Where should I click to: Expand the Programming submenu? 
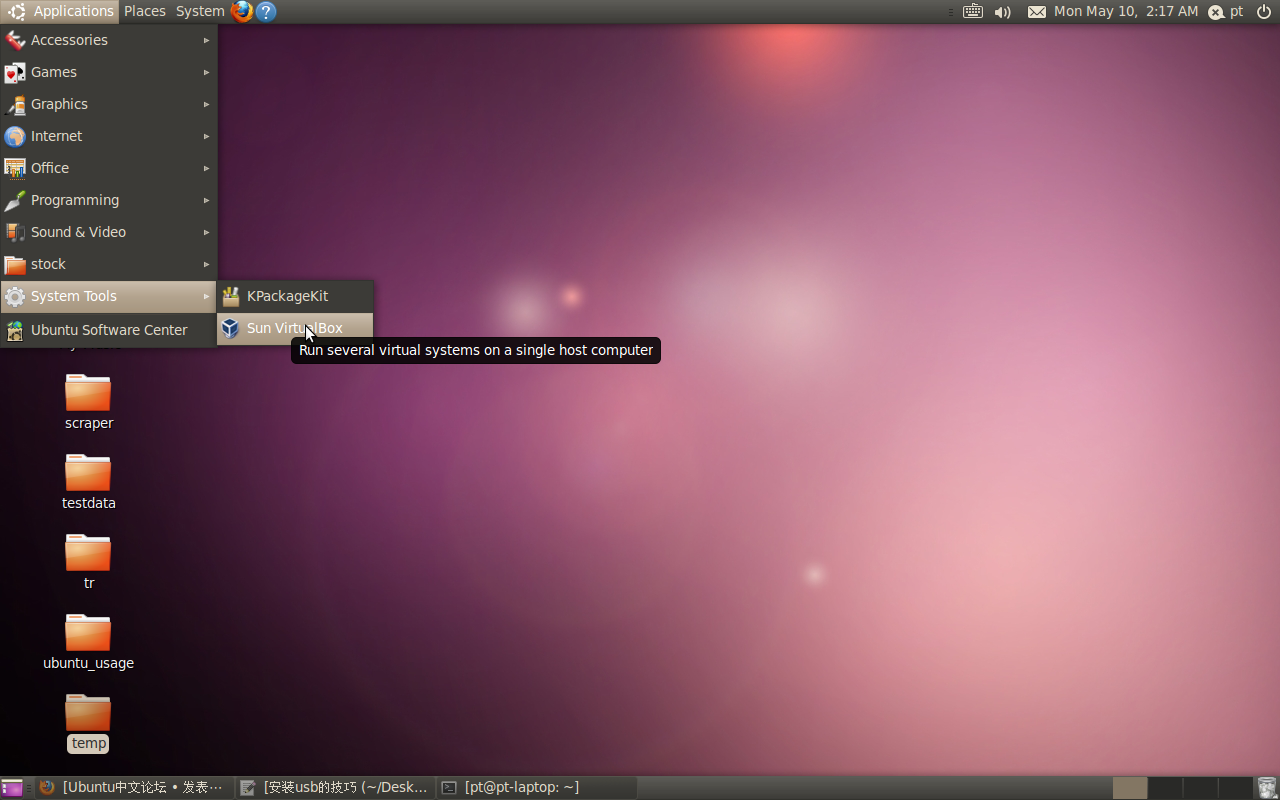[x=109, y=200]
